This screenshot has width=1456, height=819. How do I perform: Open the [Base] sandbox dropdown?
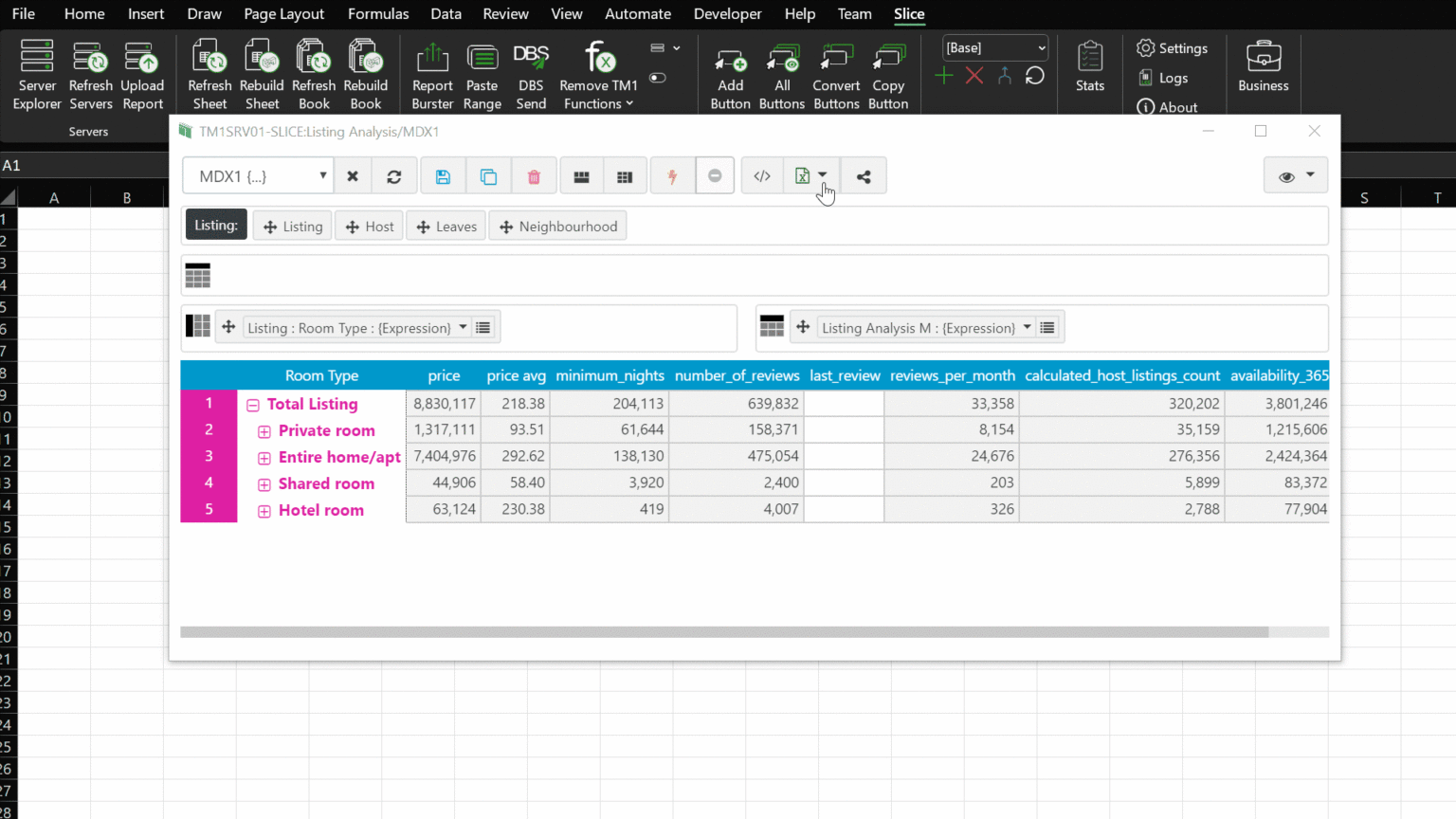pos(1042,47)
